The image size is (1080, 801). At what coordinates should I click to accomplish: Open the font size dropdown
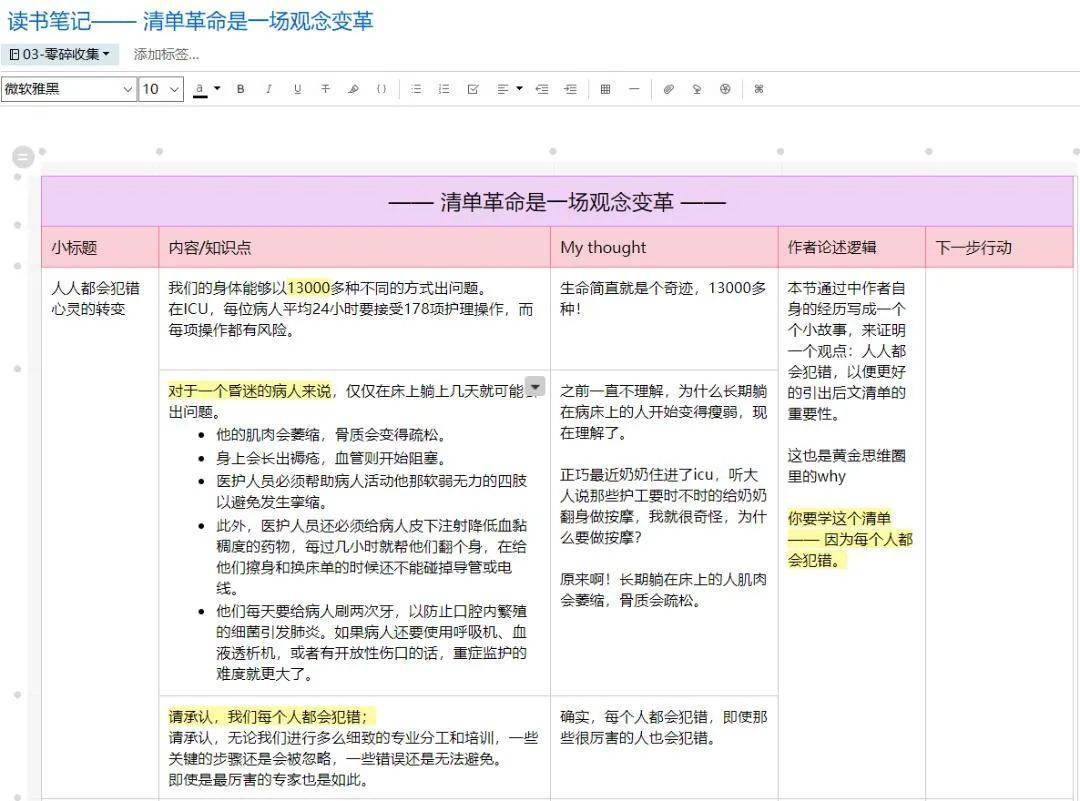pos(160,89)
